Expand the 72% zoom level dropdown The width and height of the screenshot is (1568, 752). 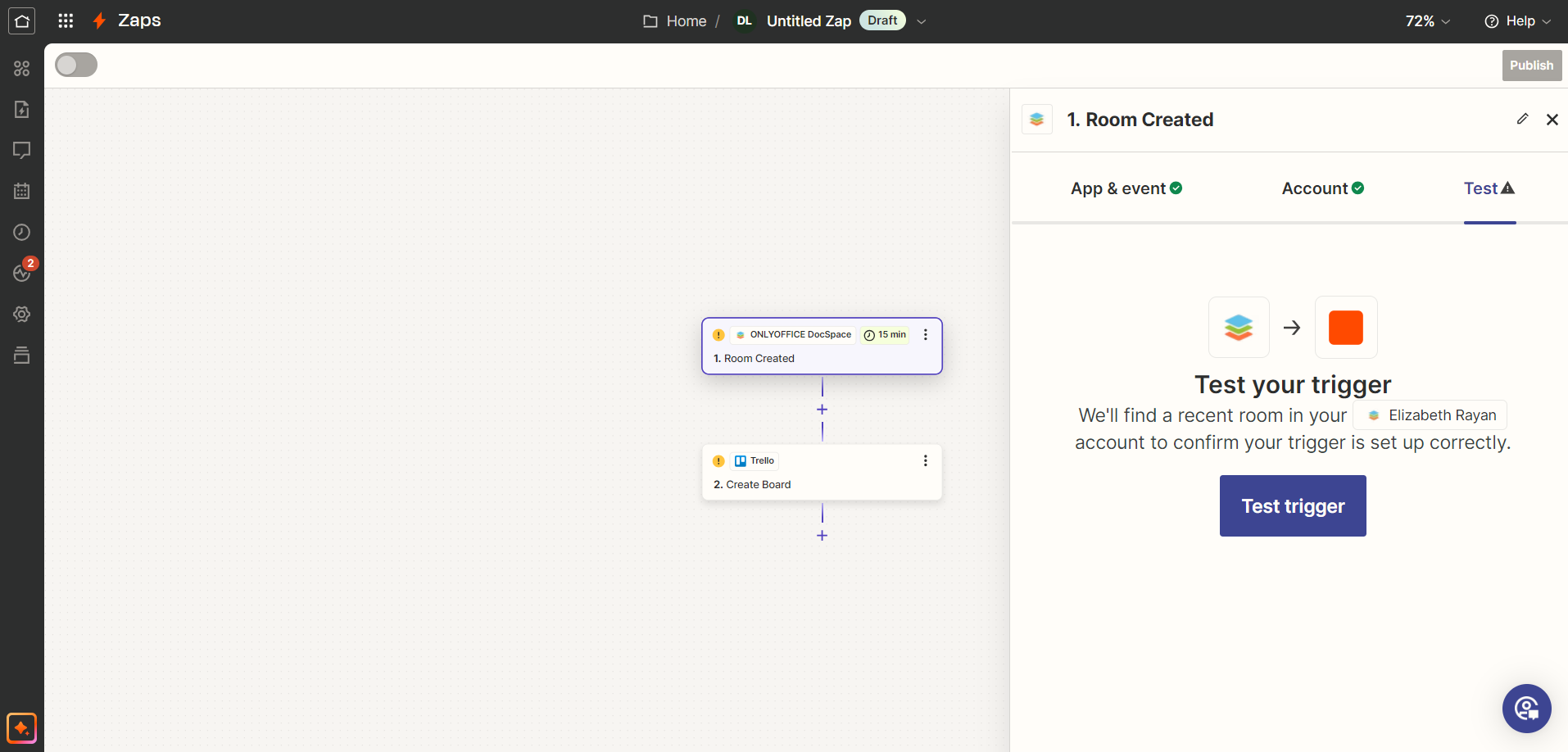coord(1427,21)
